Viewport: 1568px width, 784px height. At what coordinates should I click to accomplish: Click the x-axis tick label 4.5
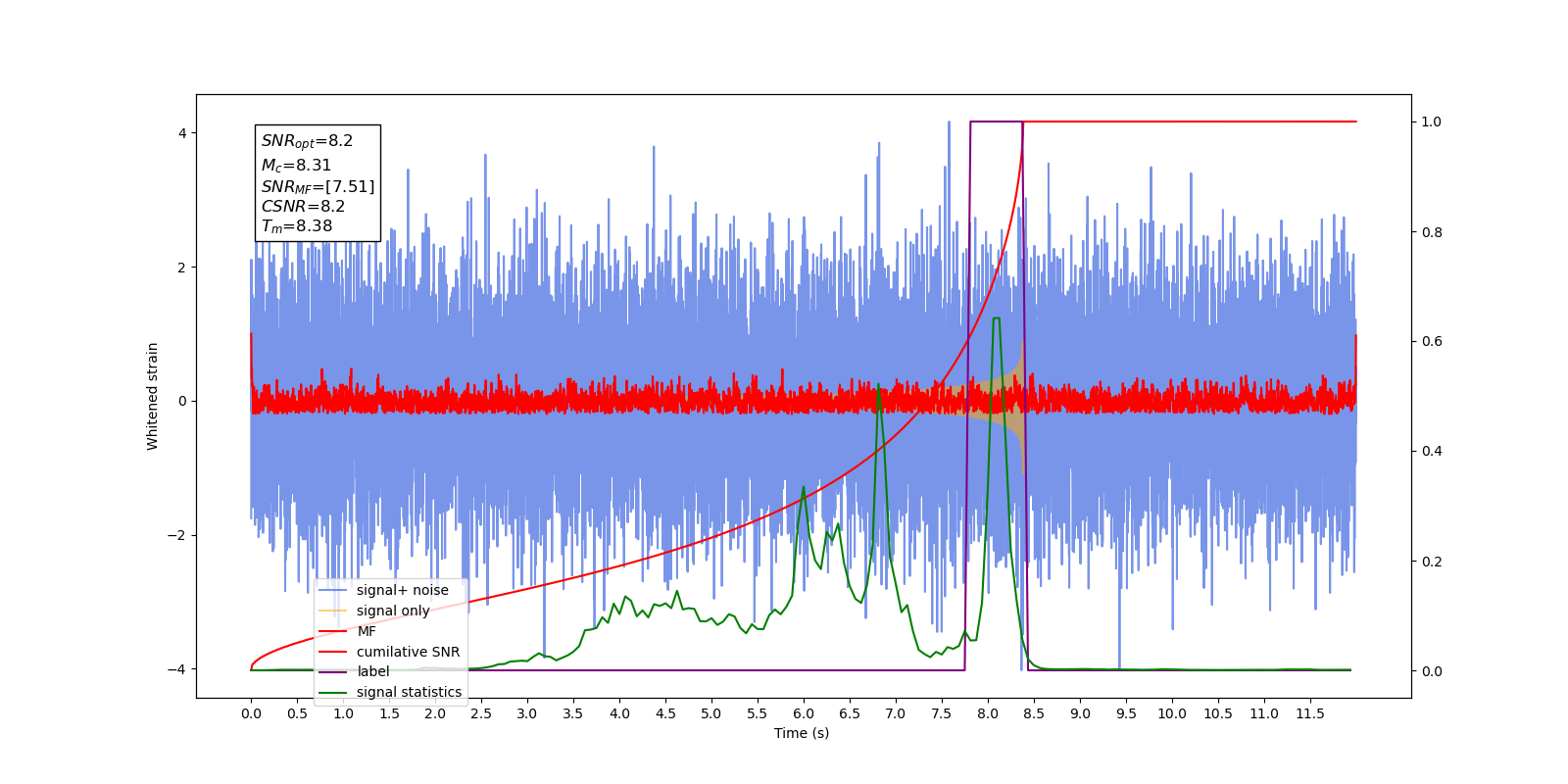(665, 713)
